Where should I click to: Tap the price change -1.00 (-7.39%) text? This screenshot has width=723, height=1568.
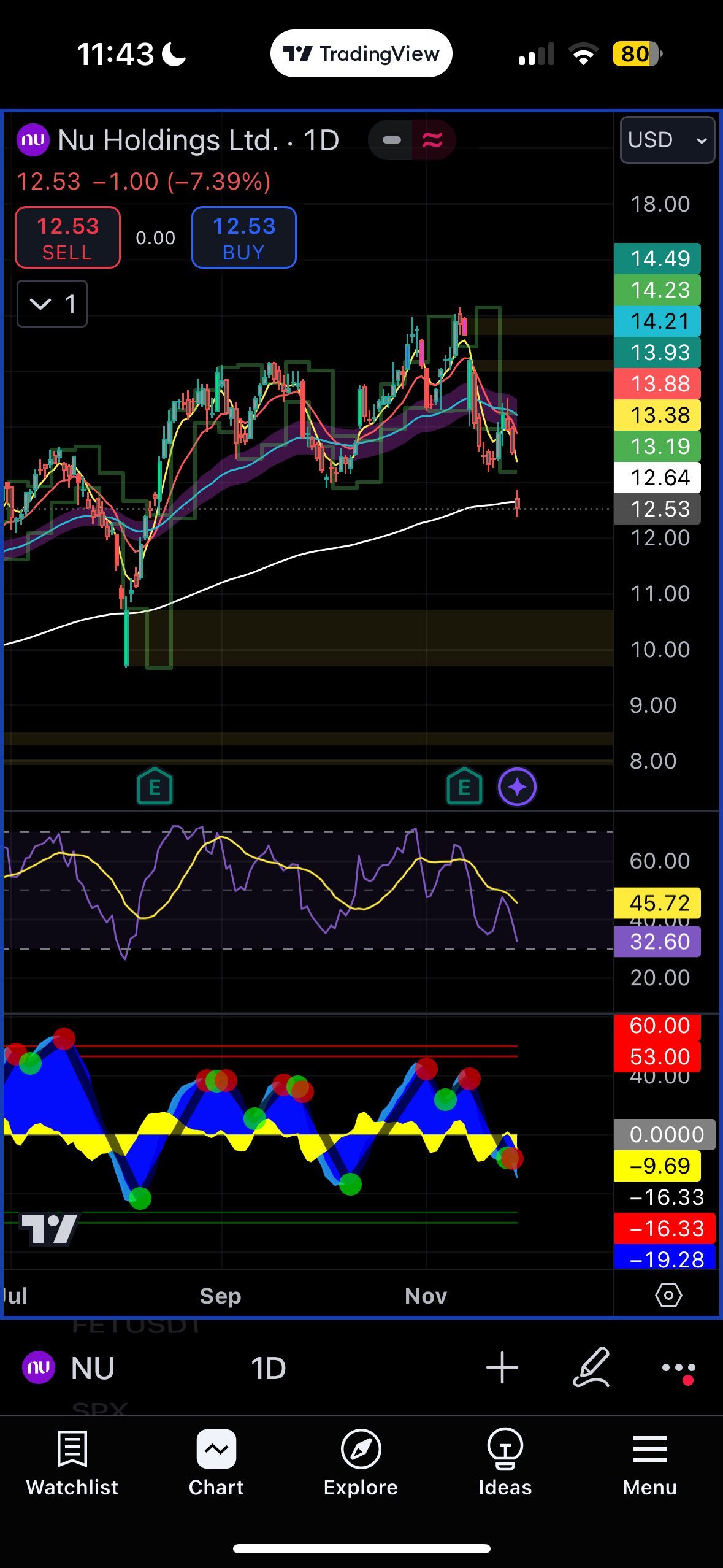click(182, 182)
